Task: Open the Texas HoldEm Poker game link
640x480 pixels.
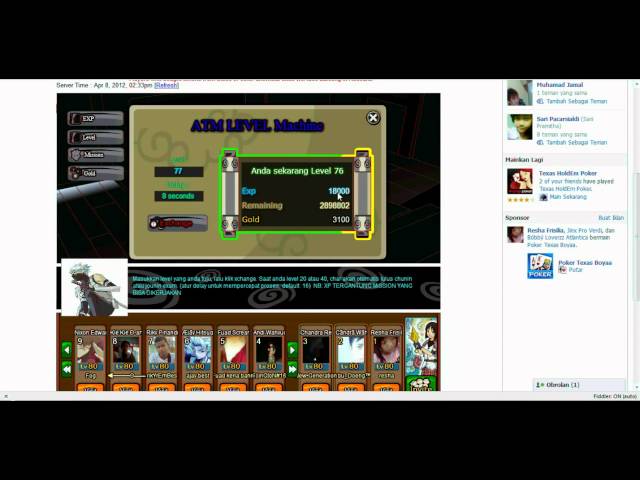Action: point(568,173)
